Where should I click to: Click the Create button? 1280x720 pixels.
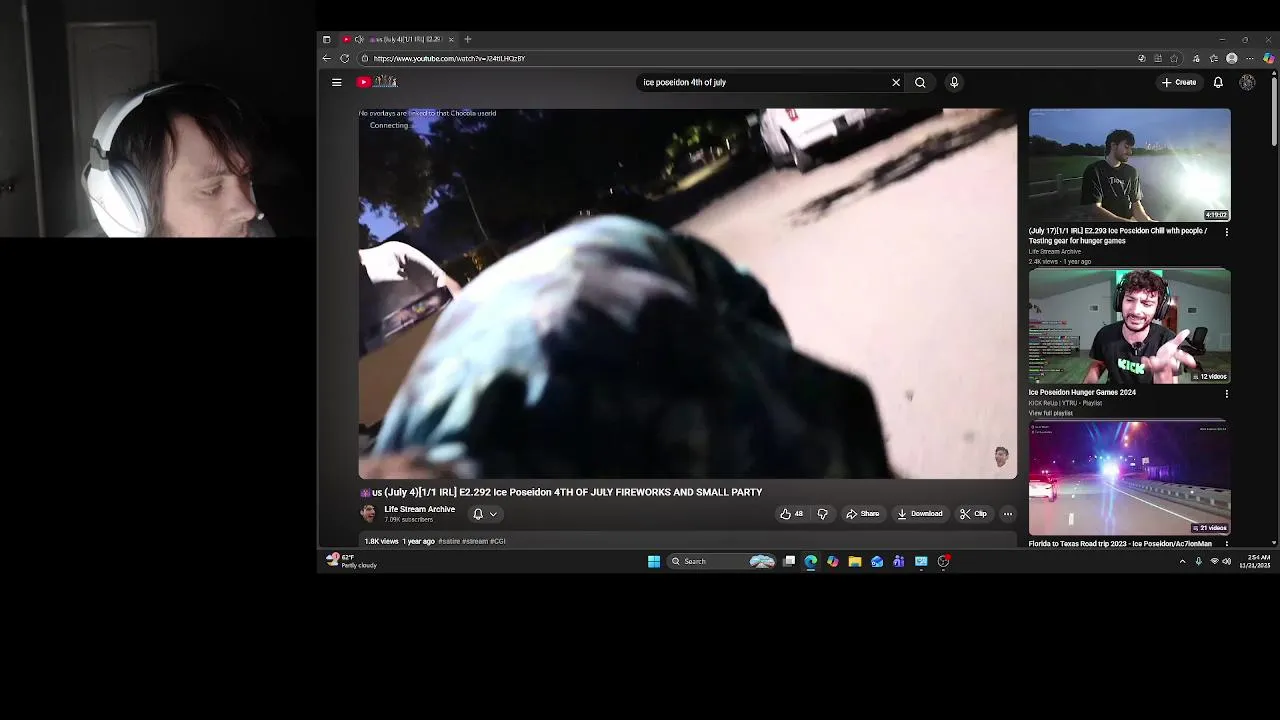[x=1179, y=82]
